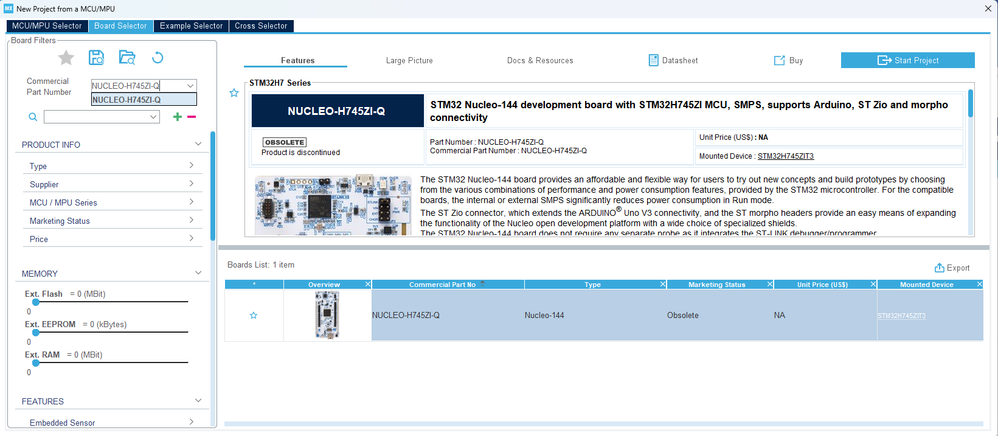Open STM32H745ZIT3 mounted device link in details
998x436 pixels.
coord(786,155)
